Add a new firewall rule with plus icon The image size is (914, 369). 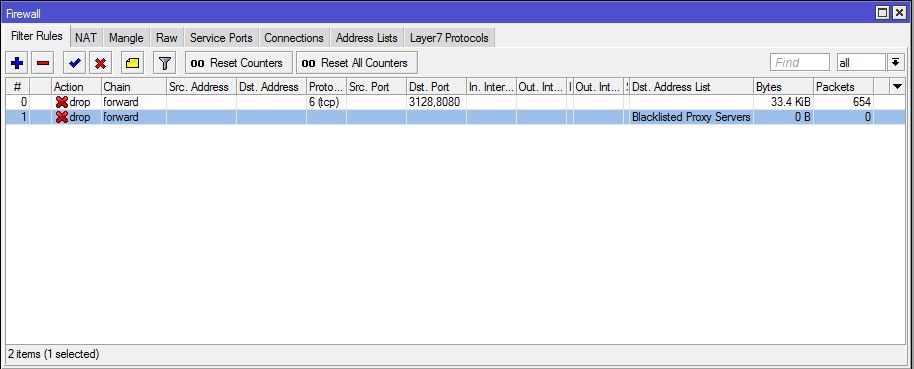point(17,63)
